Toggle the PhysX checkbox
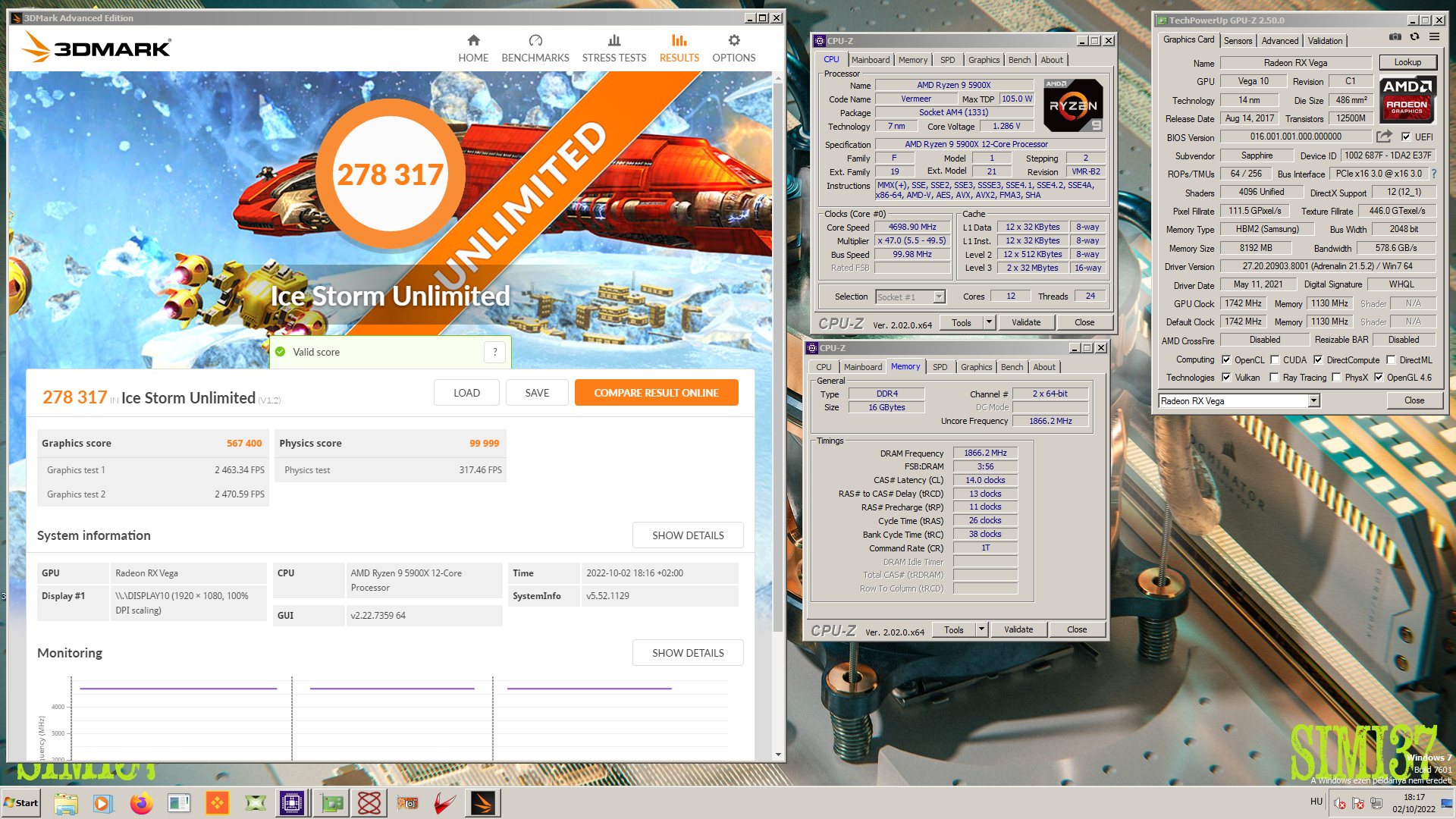This screenshot has width=1456, height=819. [x=1336, y=378]
